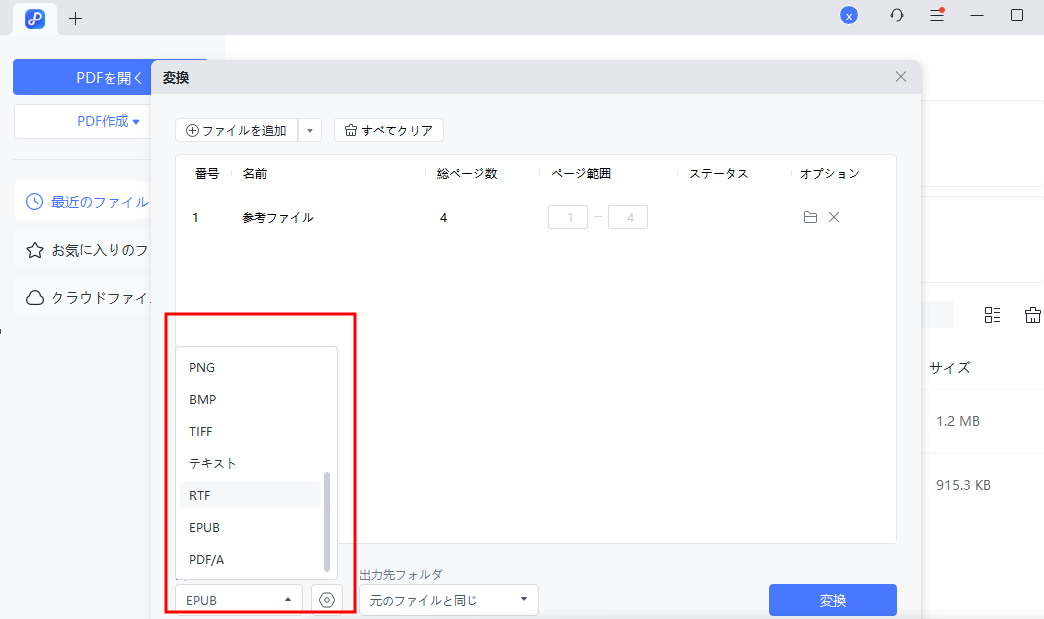Clear all files with すべてクリア
Screen dimensions: 1044x619
point(389,129)
